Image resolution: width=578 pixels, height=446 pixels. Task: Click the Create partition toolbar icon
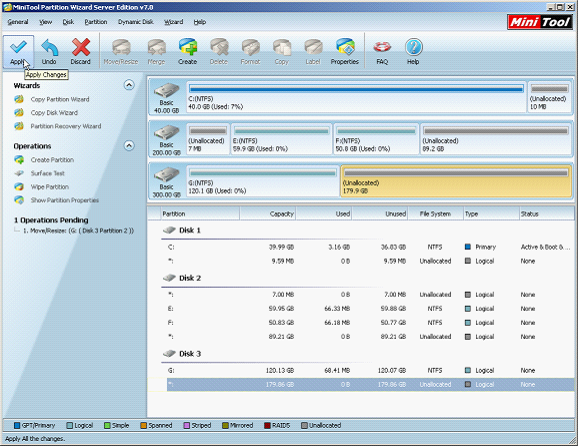[188, 47]
